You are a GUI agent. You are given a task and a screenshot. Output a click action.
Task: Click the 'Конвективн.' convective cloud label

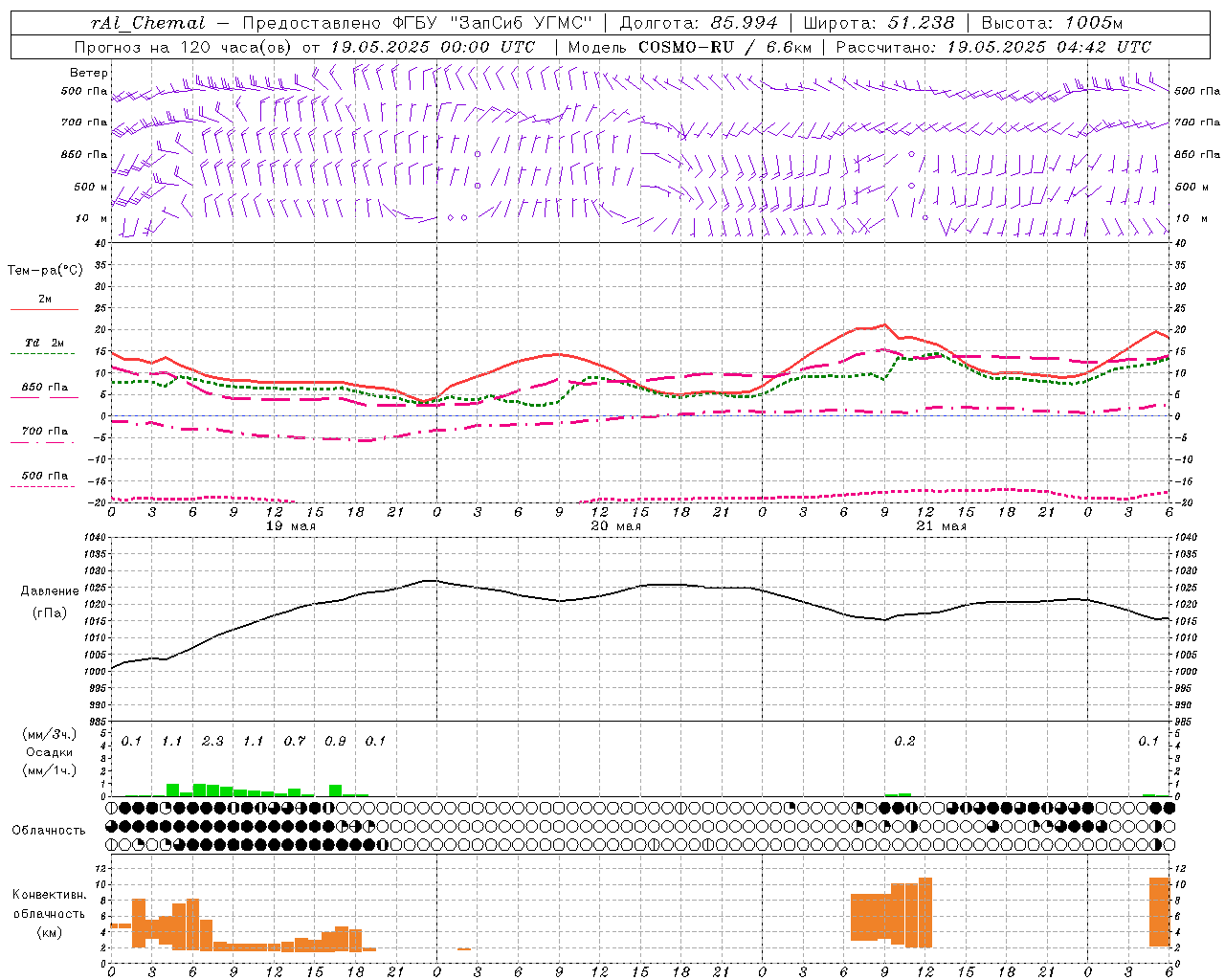click(x=50, y=895)
